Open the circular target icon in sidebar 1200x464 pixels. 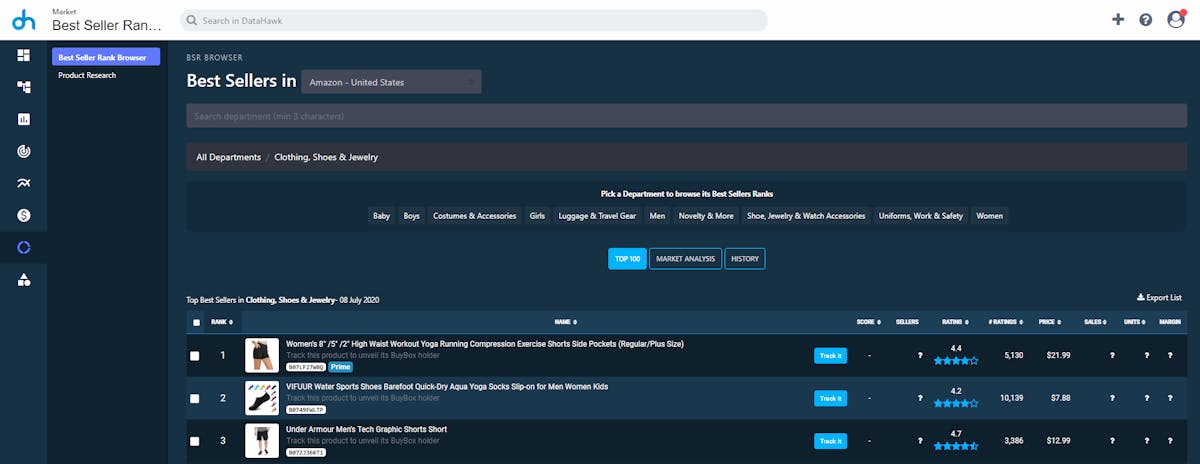point(24,151)
